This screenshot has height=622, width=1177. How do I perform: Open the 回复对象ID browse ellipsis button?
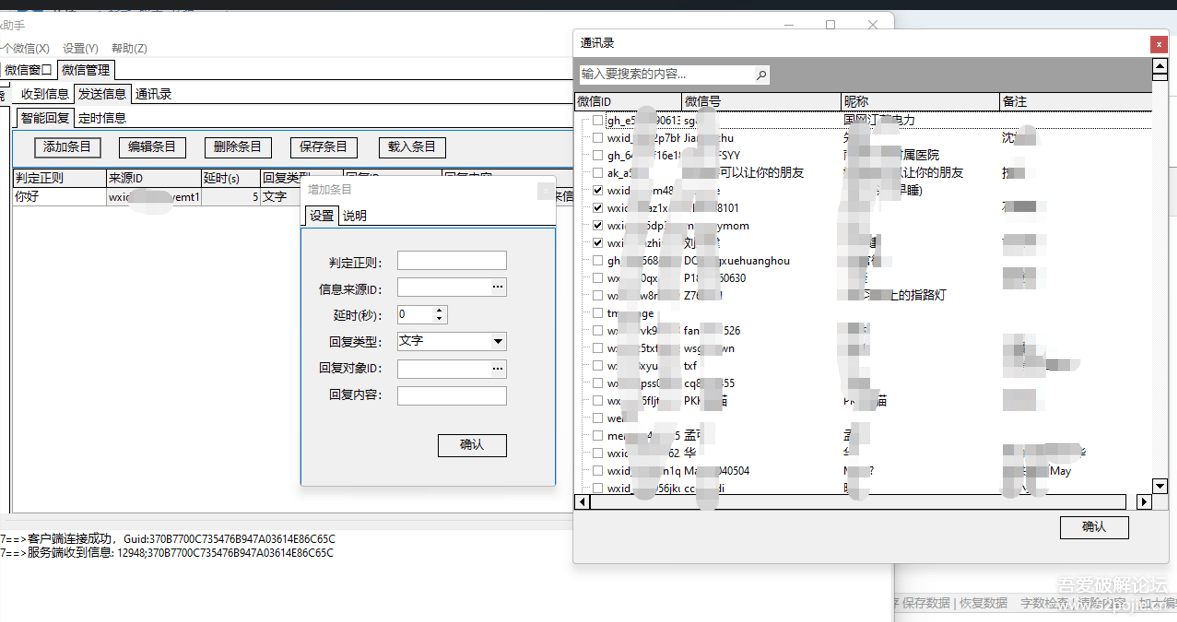point(497,369)
